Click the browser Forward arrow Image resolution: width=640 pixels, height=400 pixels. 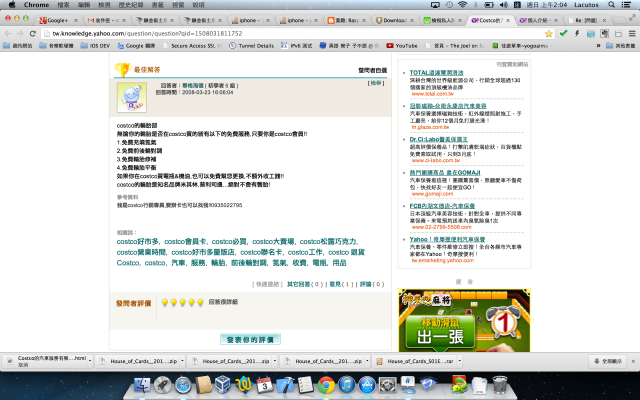(x=20, y=33)
